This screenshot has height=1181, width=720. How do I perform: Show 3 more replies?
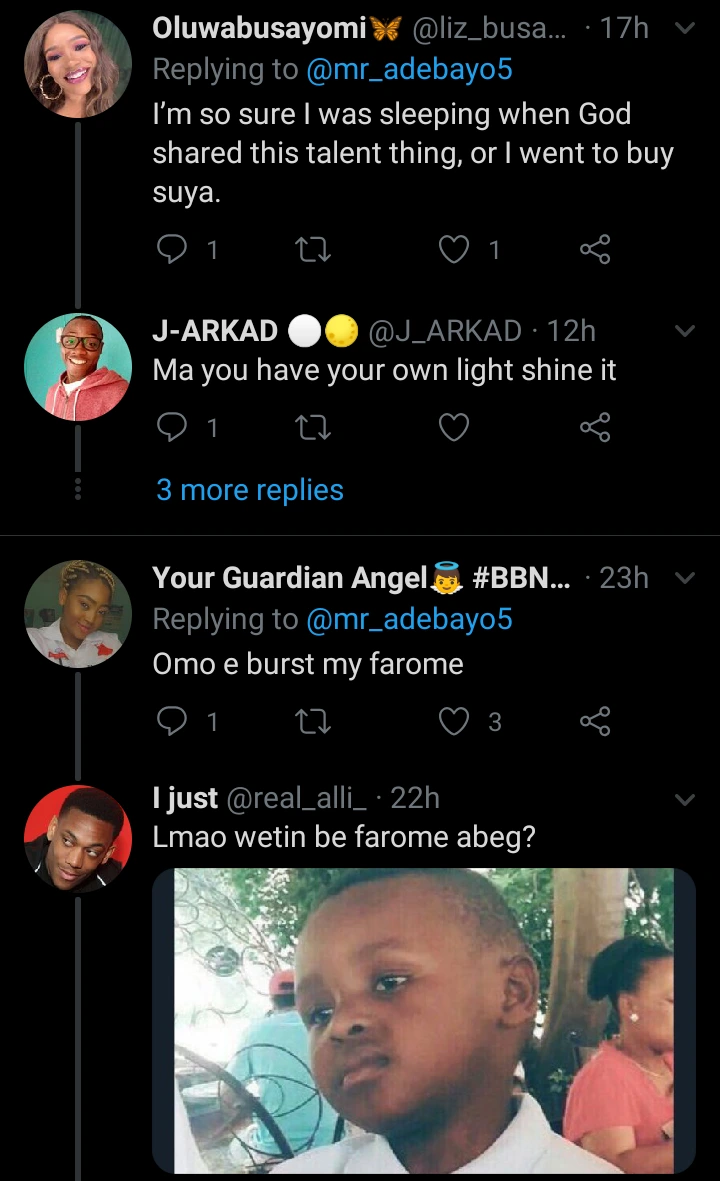(x=249, y=490)
